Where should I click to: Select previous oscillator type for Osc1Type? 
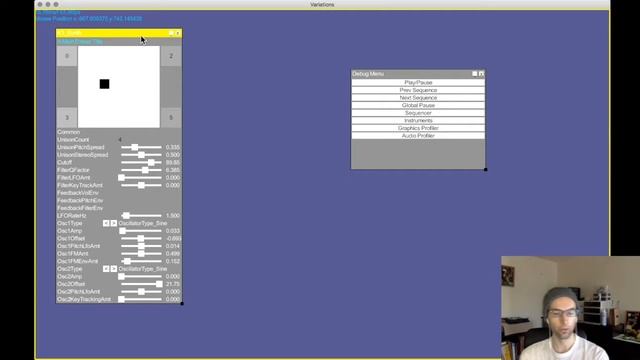pyautogui.click(x=106, y=223)
